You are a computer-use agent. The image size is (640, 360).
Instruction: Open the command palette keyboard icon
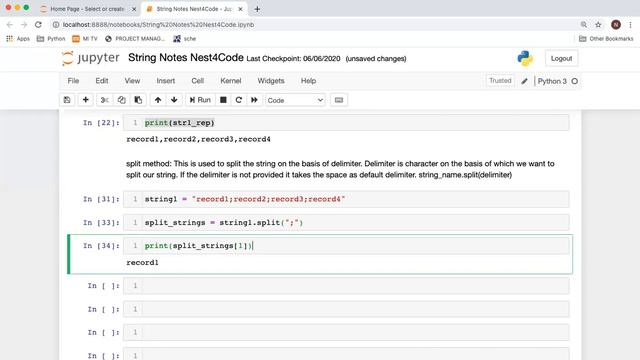pyautogui.click(x=339, y=100)
